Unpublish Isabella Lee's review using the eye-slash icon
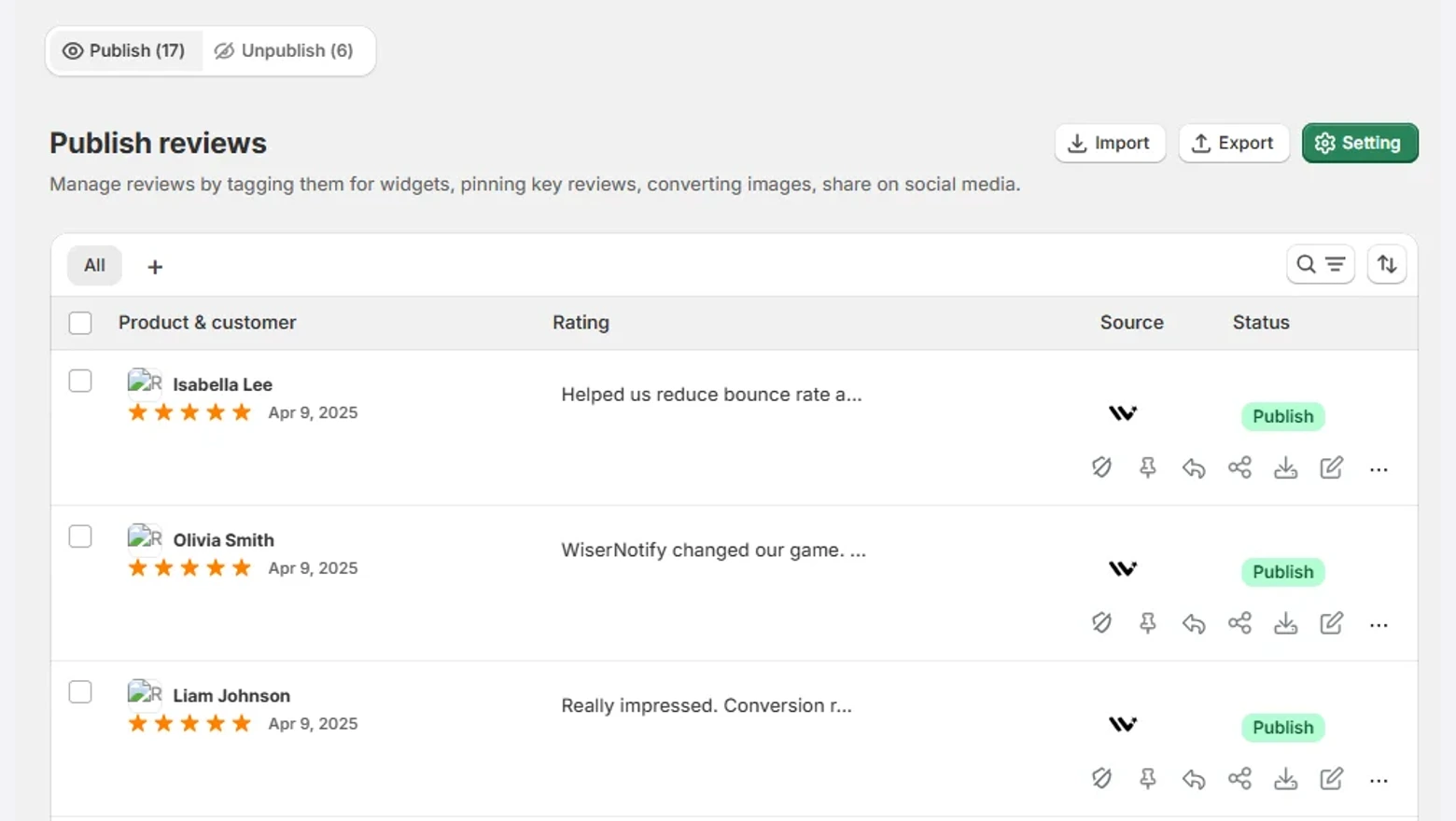 1101,467
